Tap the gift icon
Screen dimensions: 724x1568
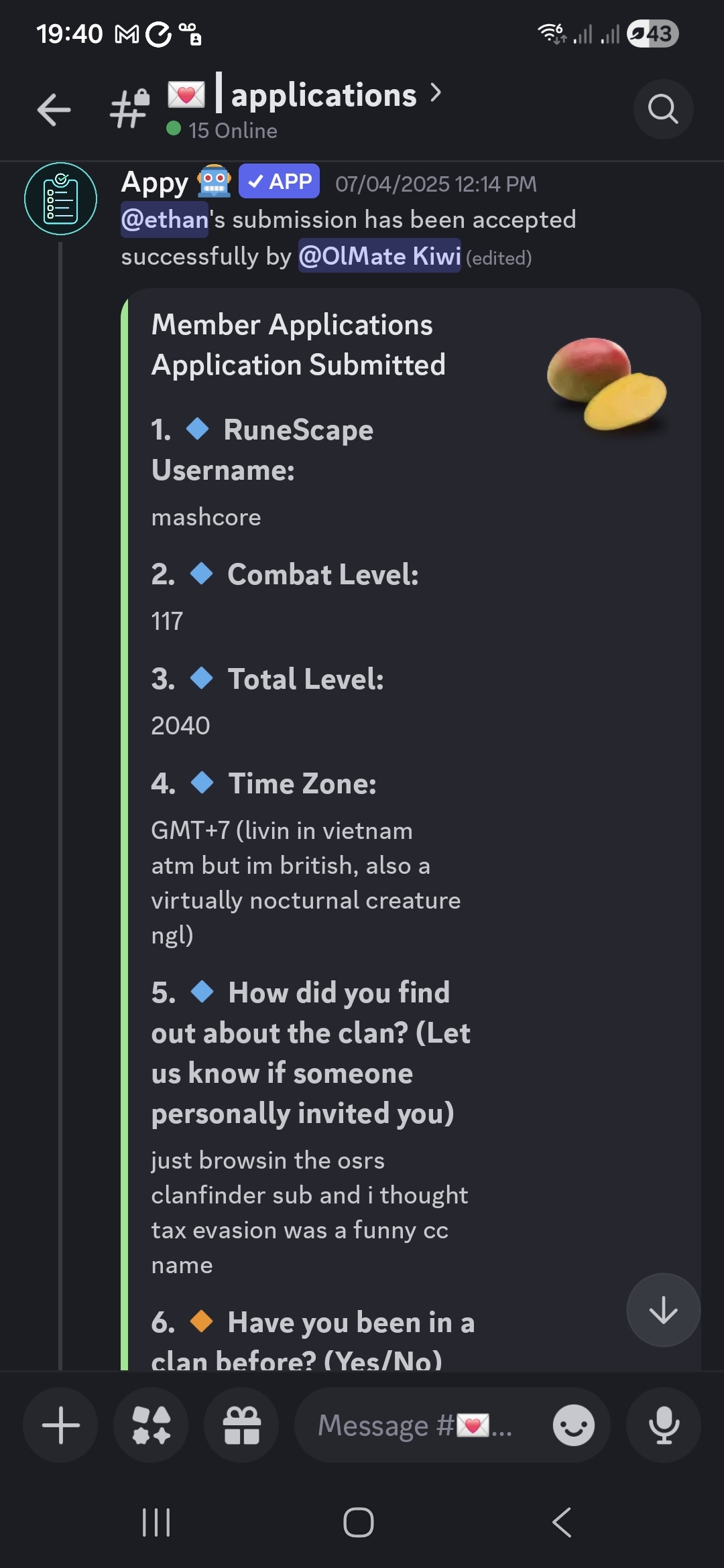(241, 1425)
